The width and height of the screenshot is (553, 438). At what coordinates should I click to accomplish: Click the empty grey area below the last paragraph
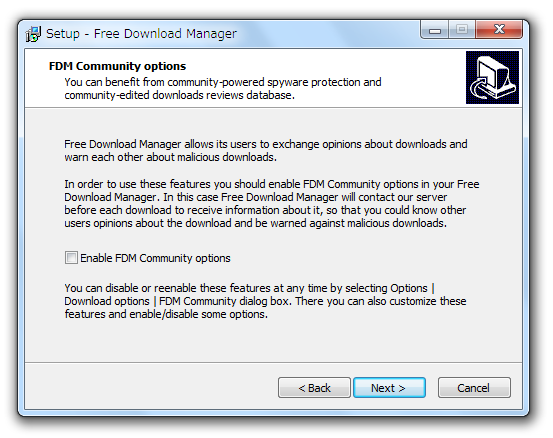(273, 340)
